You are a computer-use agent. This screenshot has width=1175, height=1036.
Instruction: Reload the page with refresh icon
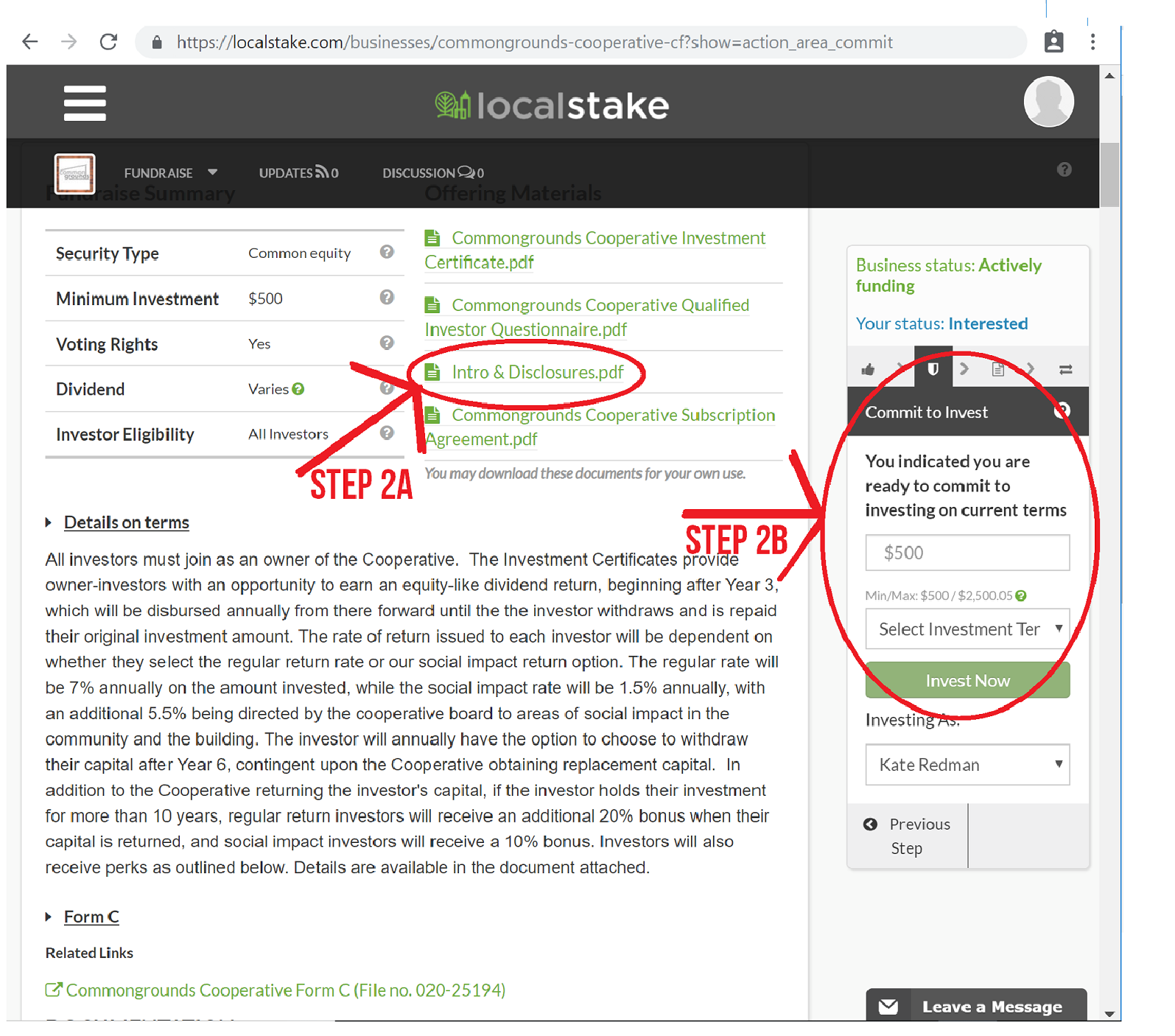[109, 42]
